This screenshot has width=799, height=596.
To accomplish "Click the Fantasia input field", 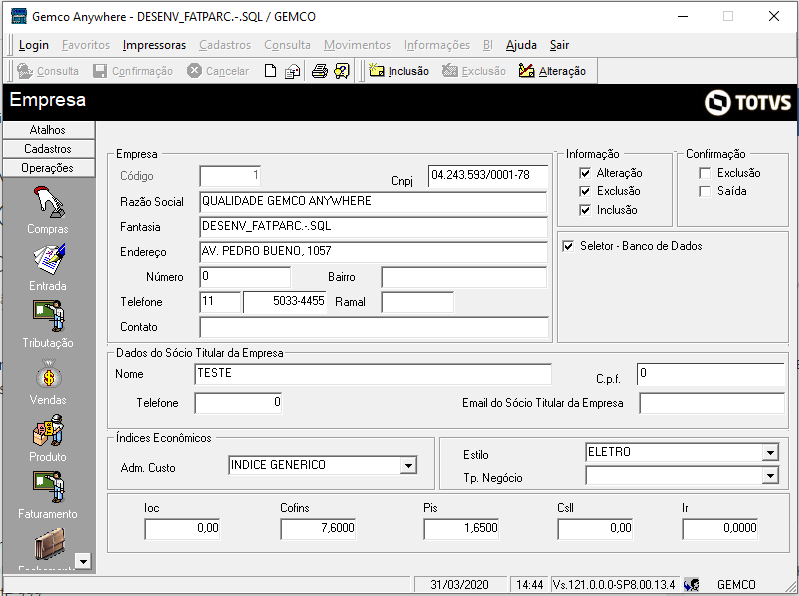I will click(x=374, y=227).
